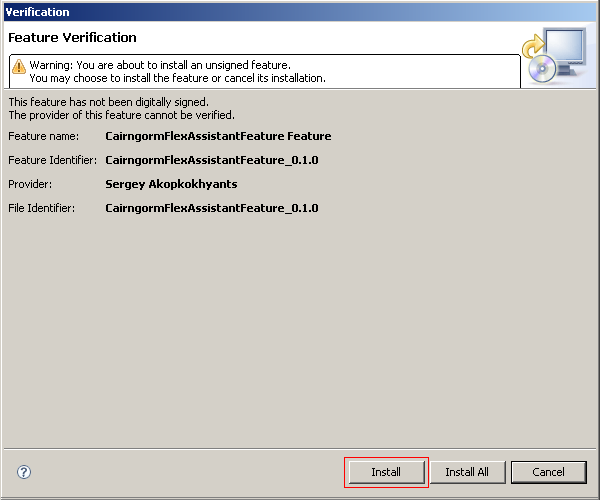Click the computer and CD install graphic

click(556, 56)
